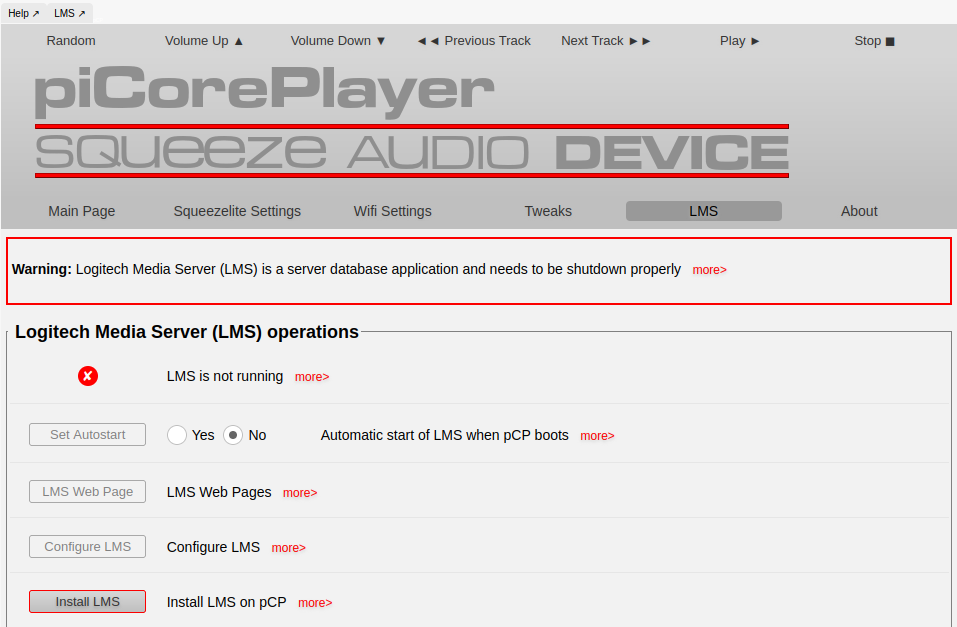Open the Squeezelite Settings tab
The width and height of the screenshot is (957, 627).
pyautogui.click(x=237, y=211)
